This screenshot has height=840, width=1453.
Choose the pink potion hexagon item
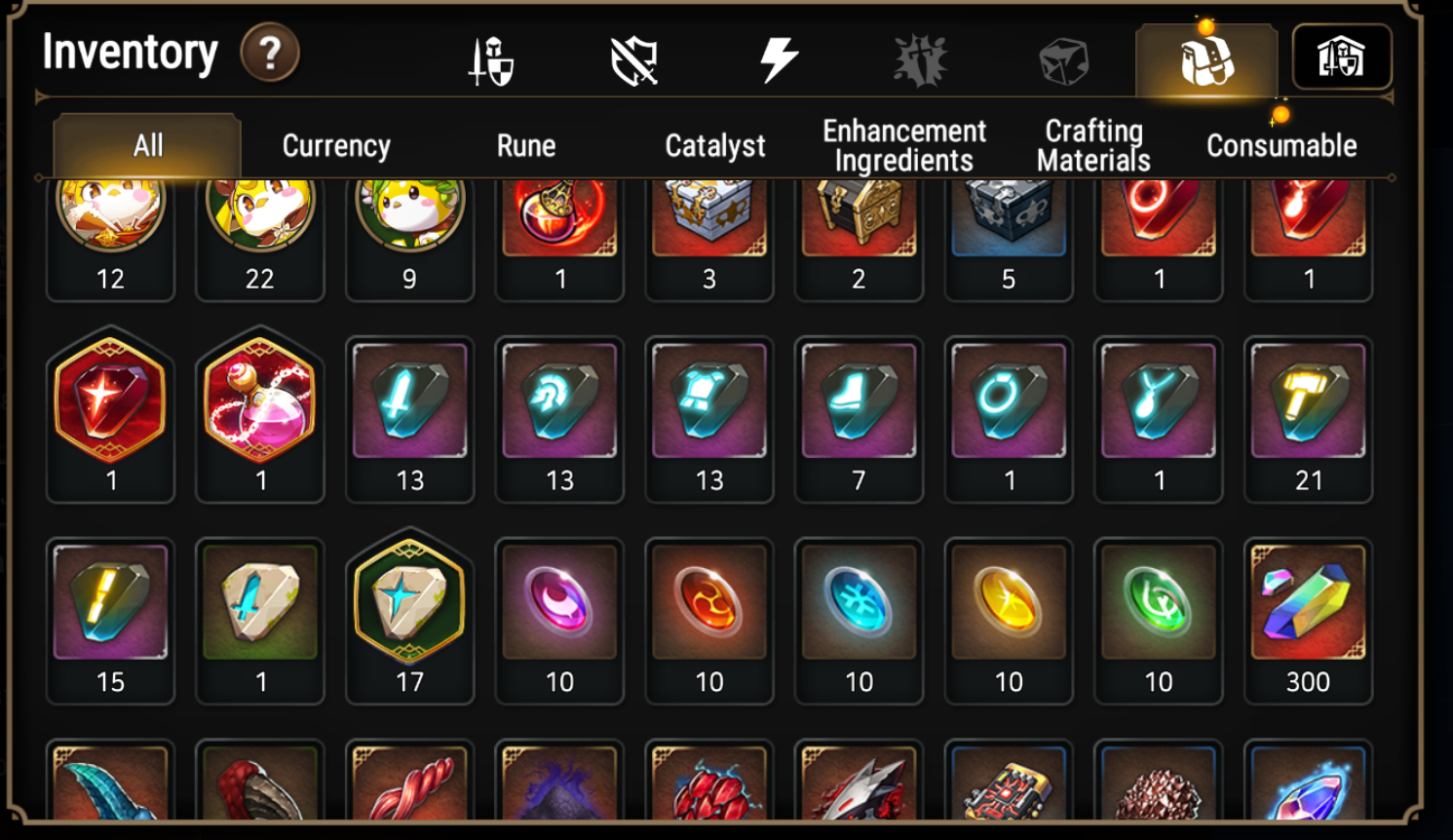point(260,414)
